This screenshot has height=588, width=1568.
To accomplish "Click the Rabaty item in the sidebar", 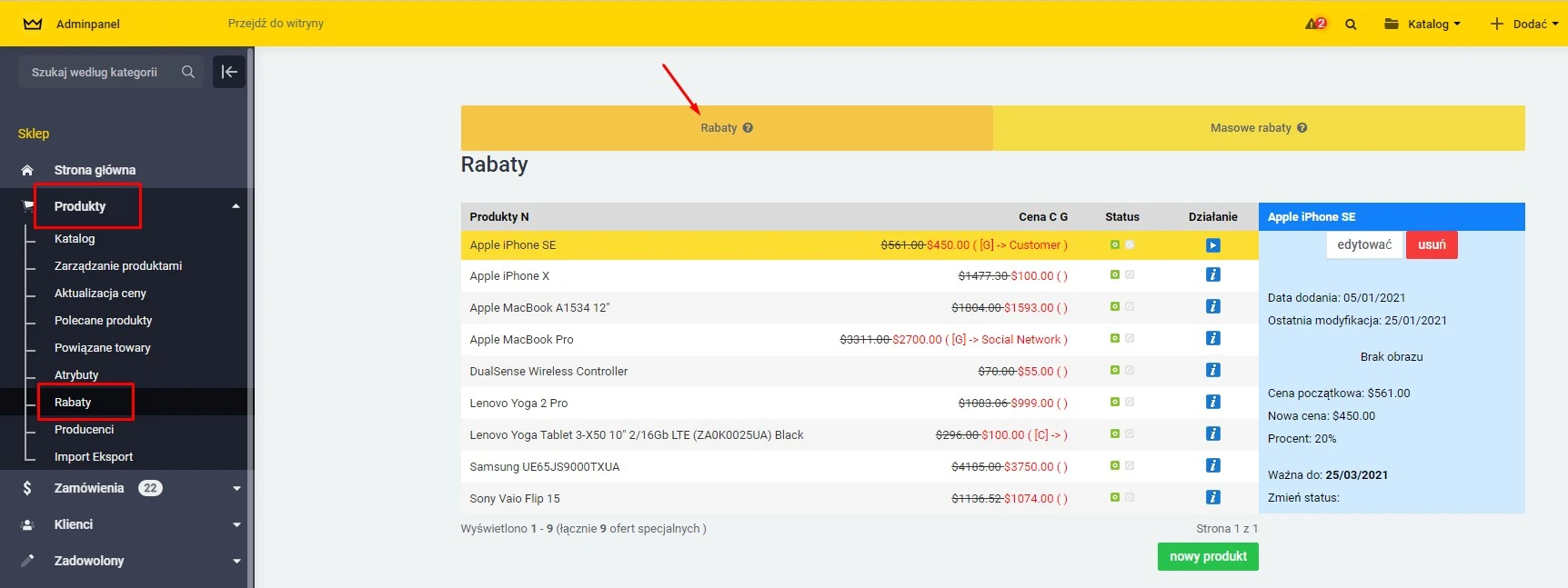I will (x=73, y=402).
